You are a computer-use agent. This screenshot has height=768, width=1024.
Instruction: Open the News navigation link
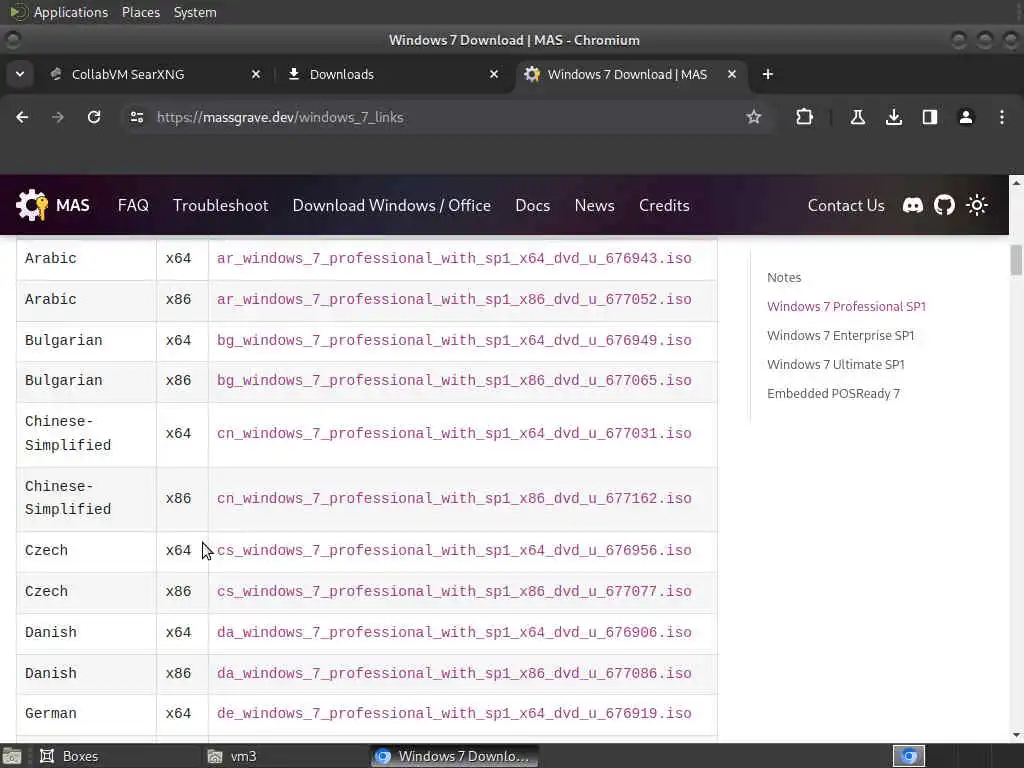[x=594, y=206]
